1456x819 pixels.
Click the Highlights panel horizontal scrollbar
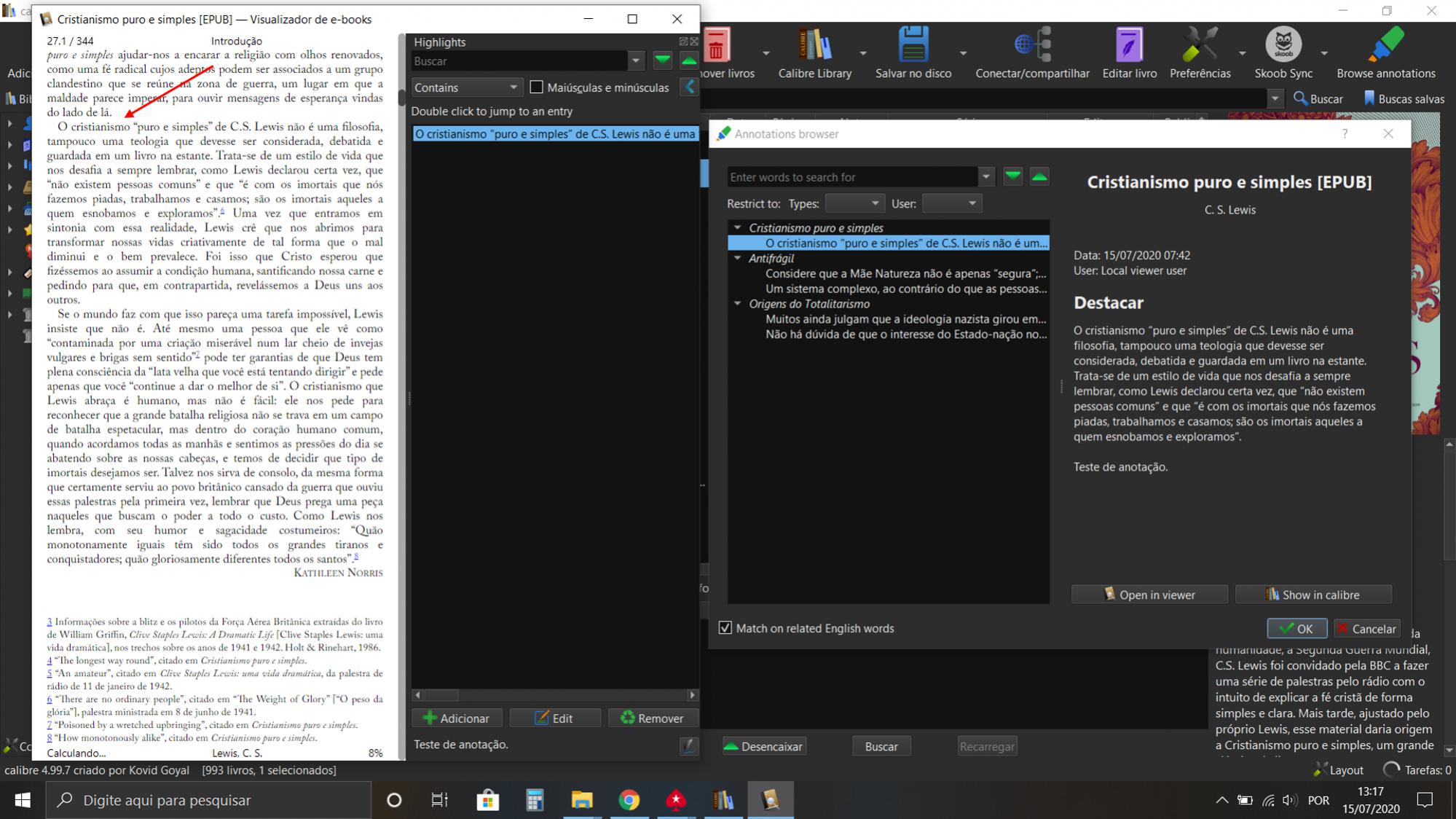point(554,695)
